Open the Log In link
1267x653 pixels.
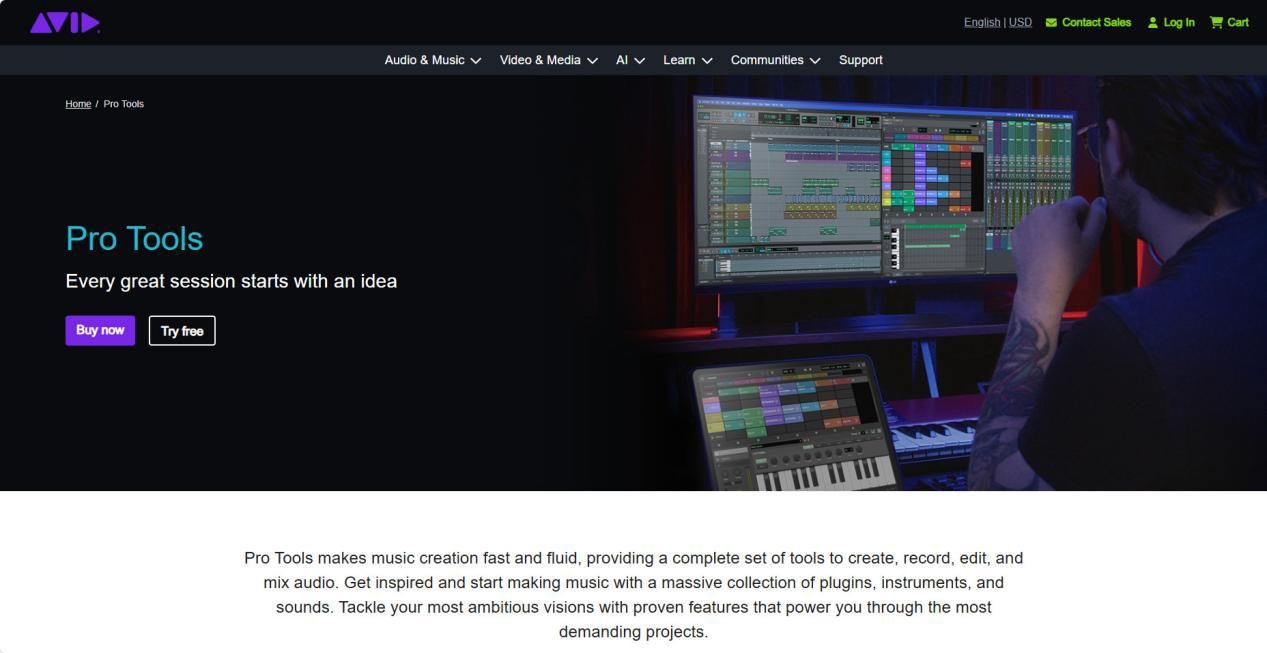click(1179, 22)
